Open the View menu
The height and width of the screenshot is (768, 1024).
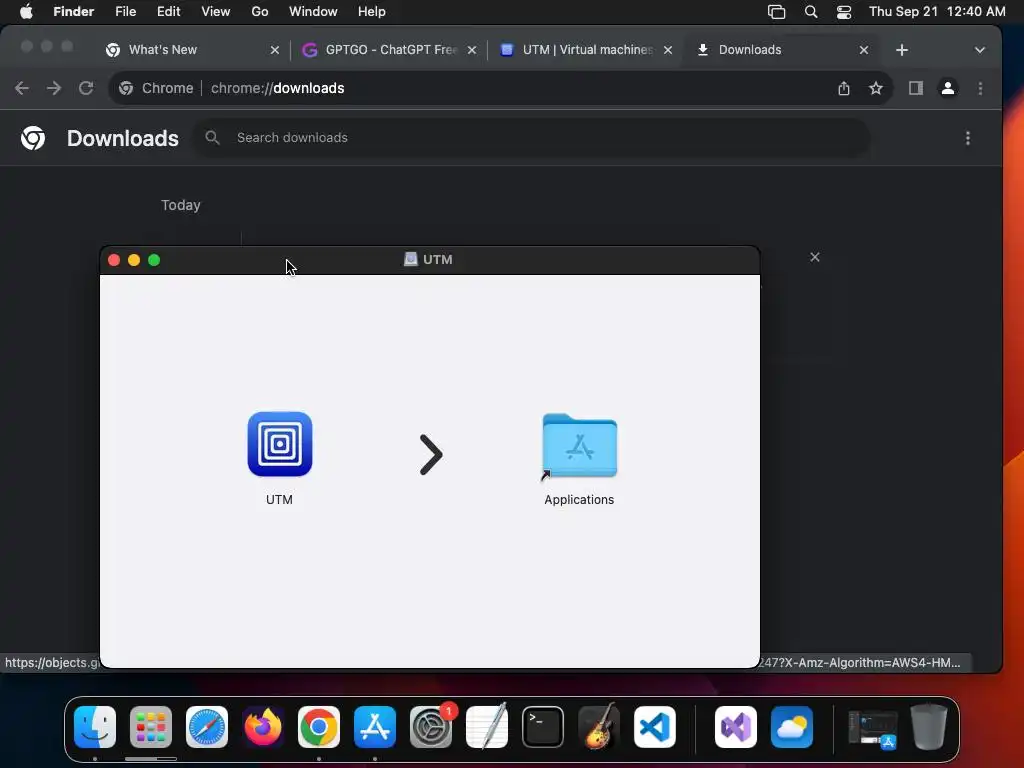216,12
